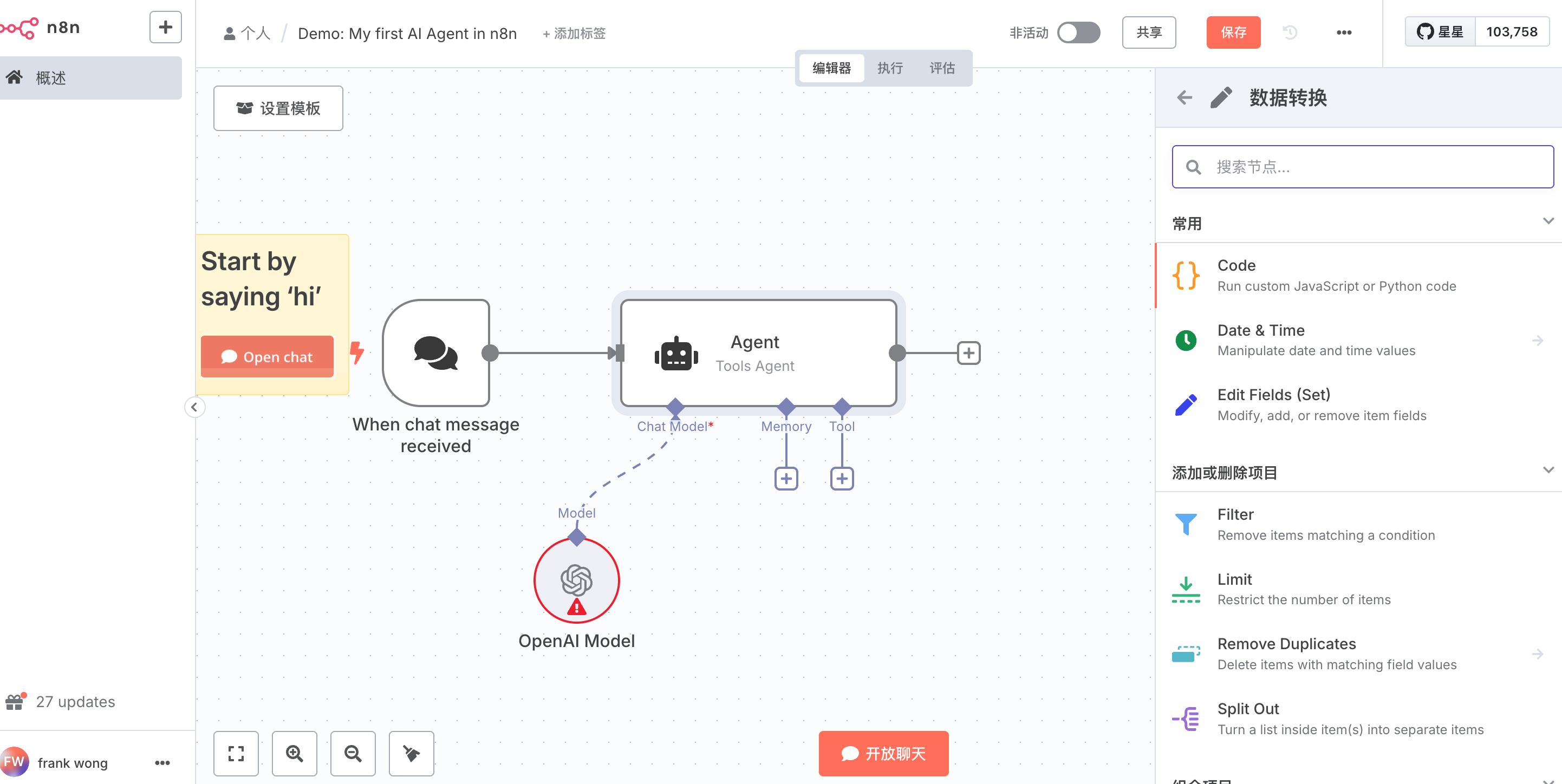Click 添加标签 to add a tag
The width and height of the screenshot is (1562, 784).
tap(574, 34)
